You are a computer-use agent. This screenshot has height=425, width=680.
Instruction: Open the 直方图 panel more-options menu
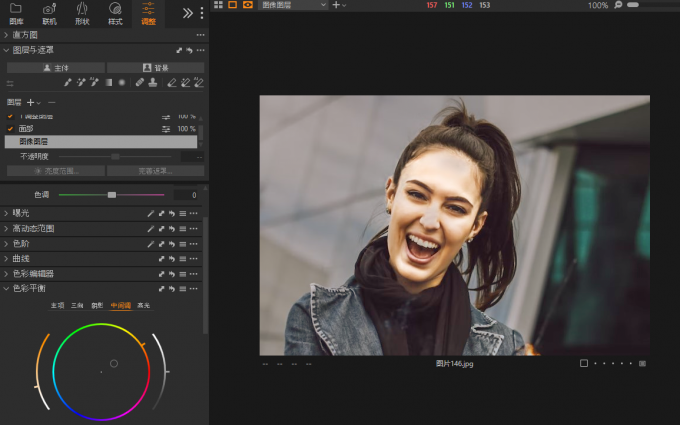point(200,35)
